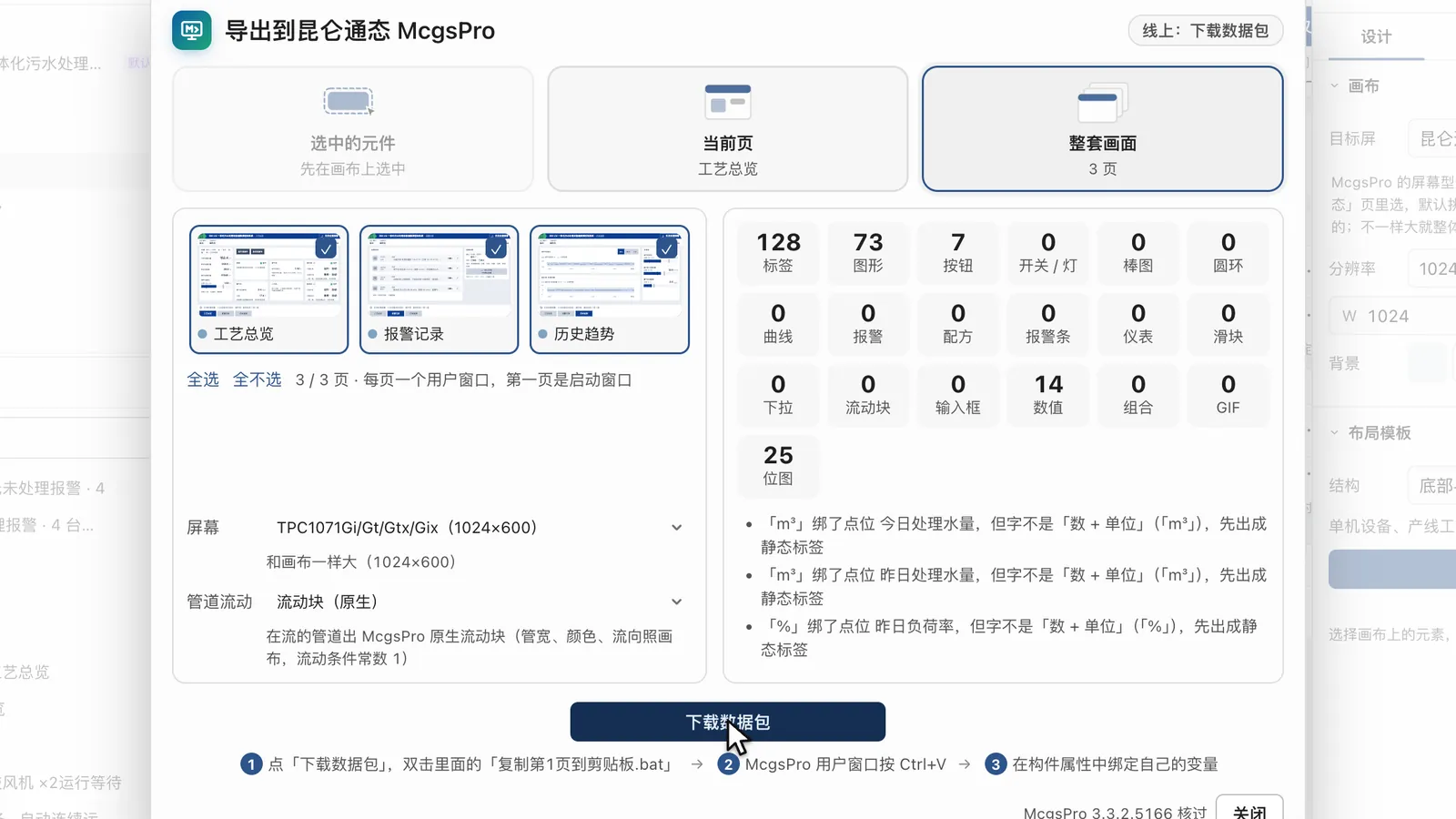Click 全选 to select all pages

pyautogui.click(x=203, y=379)
